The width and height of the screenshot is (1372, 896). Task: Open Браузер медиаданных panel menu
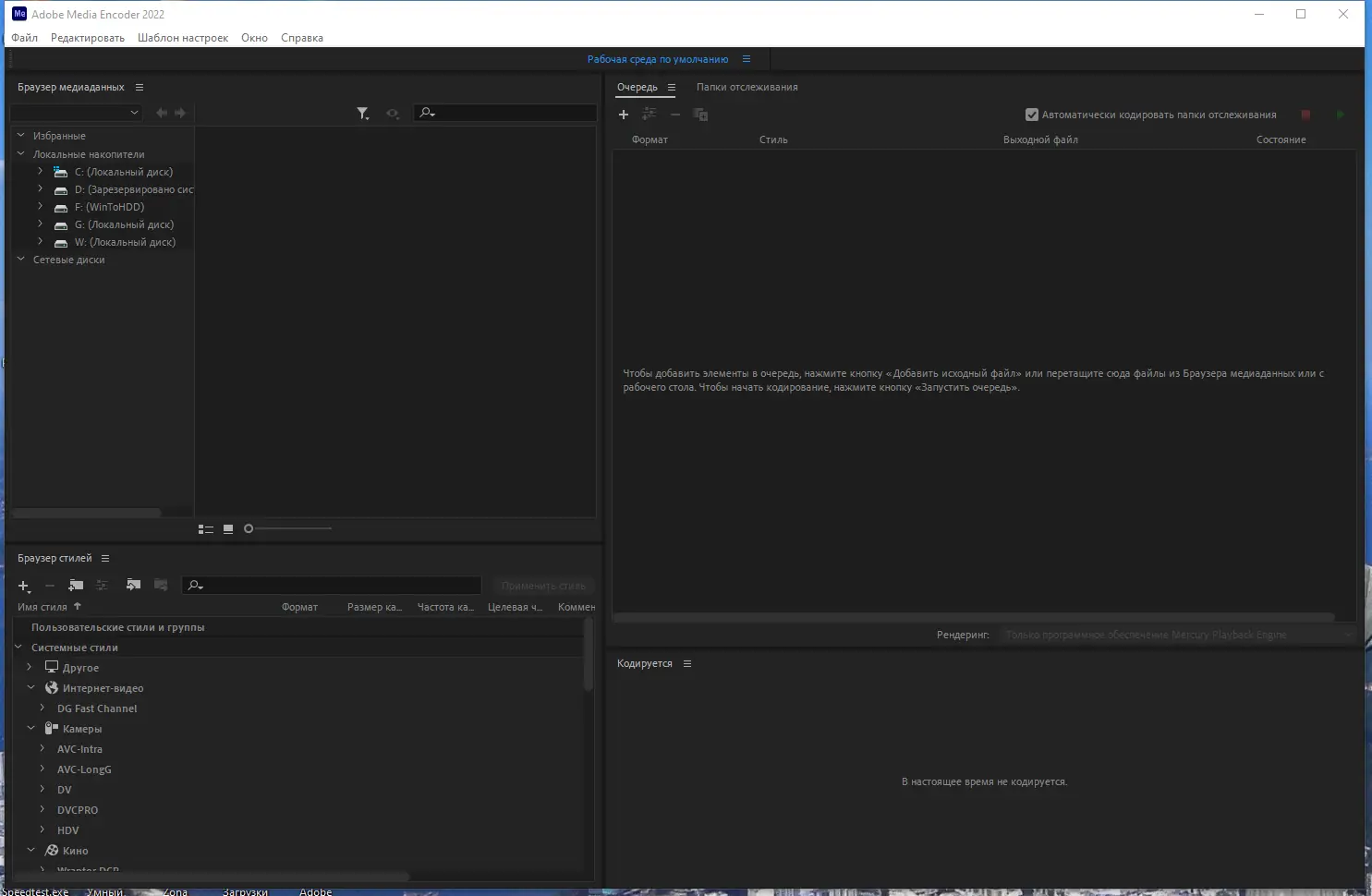140,87
